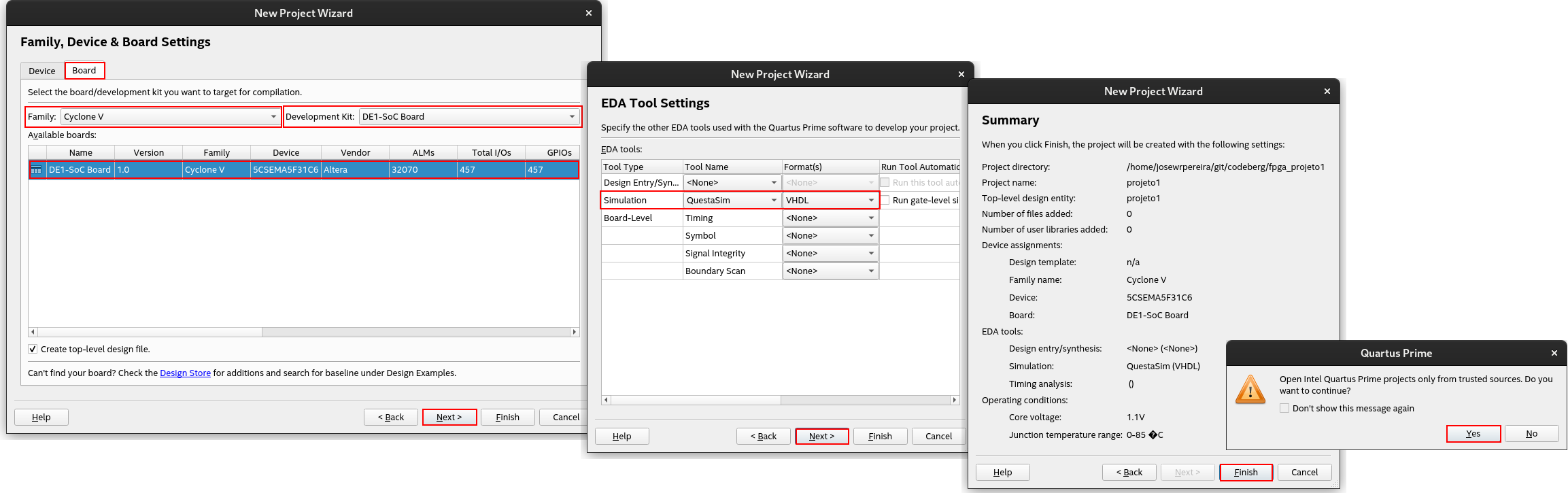Expand the Development Kit dropdown
The height and width of the screenshot is (493, 1568).
(468, 117)
